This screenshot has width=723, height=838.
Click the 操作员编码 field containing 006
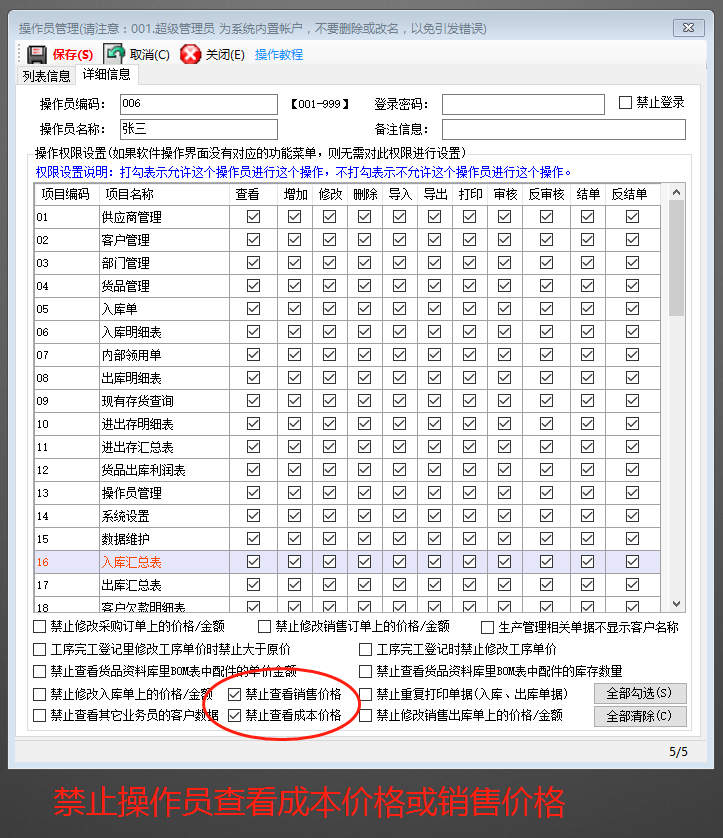(199, 104)
